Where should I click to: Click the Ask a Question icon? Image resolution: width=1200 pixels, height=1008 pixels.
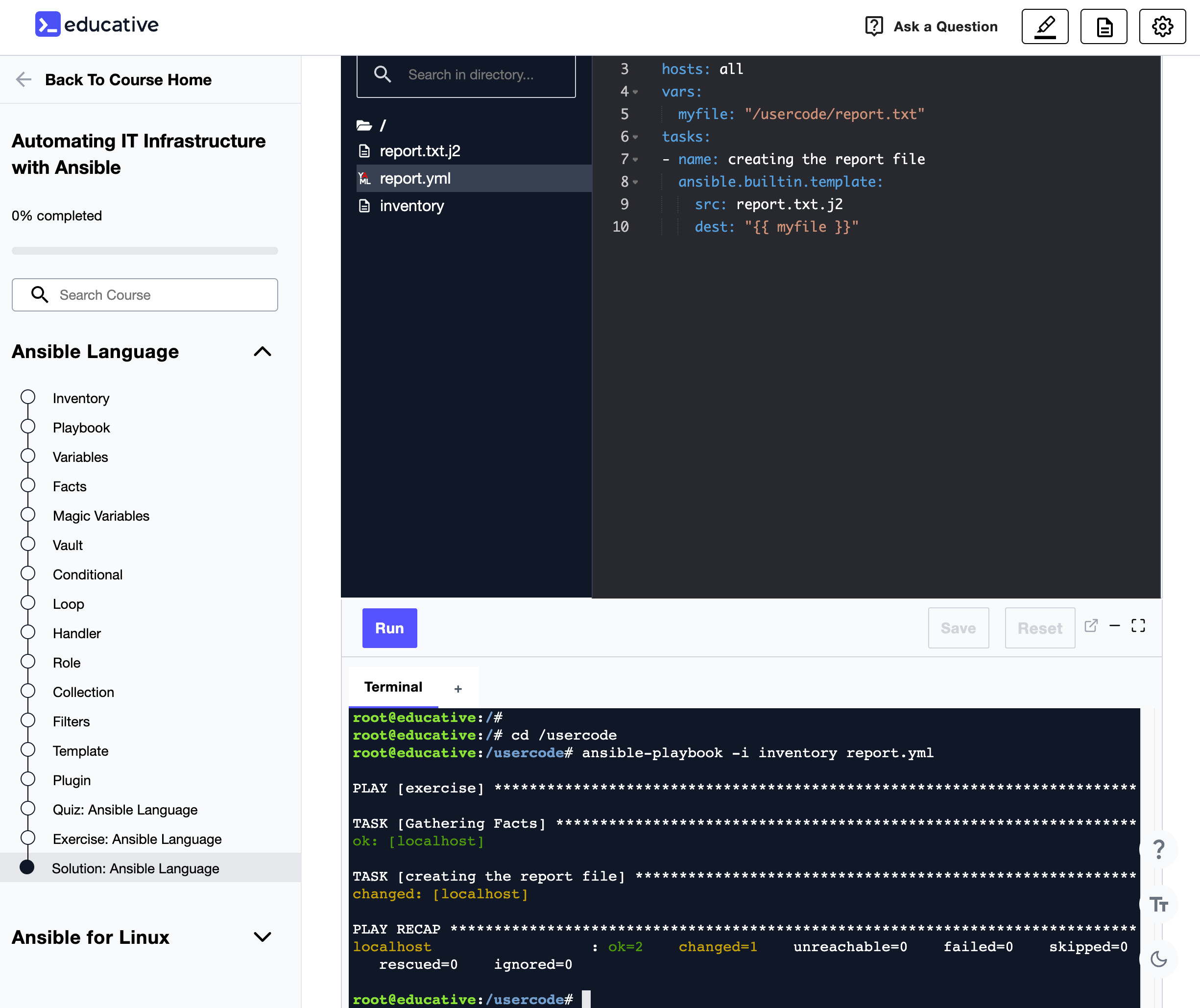tap(874, 26)
